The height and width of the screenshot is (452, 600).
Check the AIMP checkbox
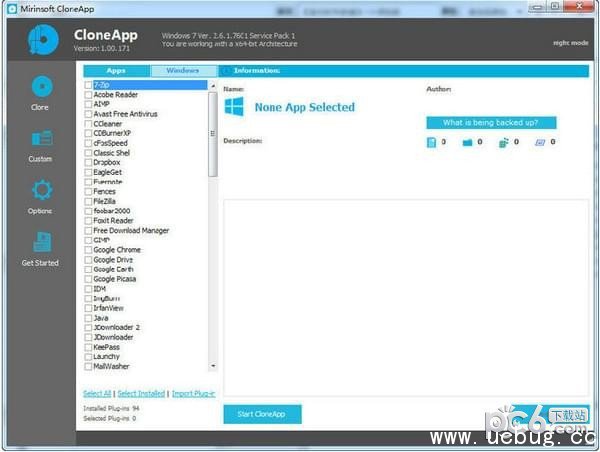tap(88, 104)
